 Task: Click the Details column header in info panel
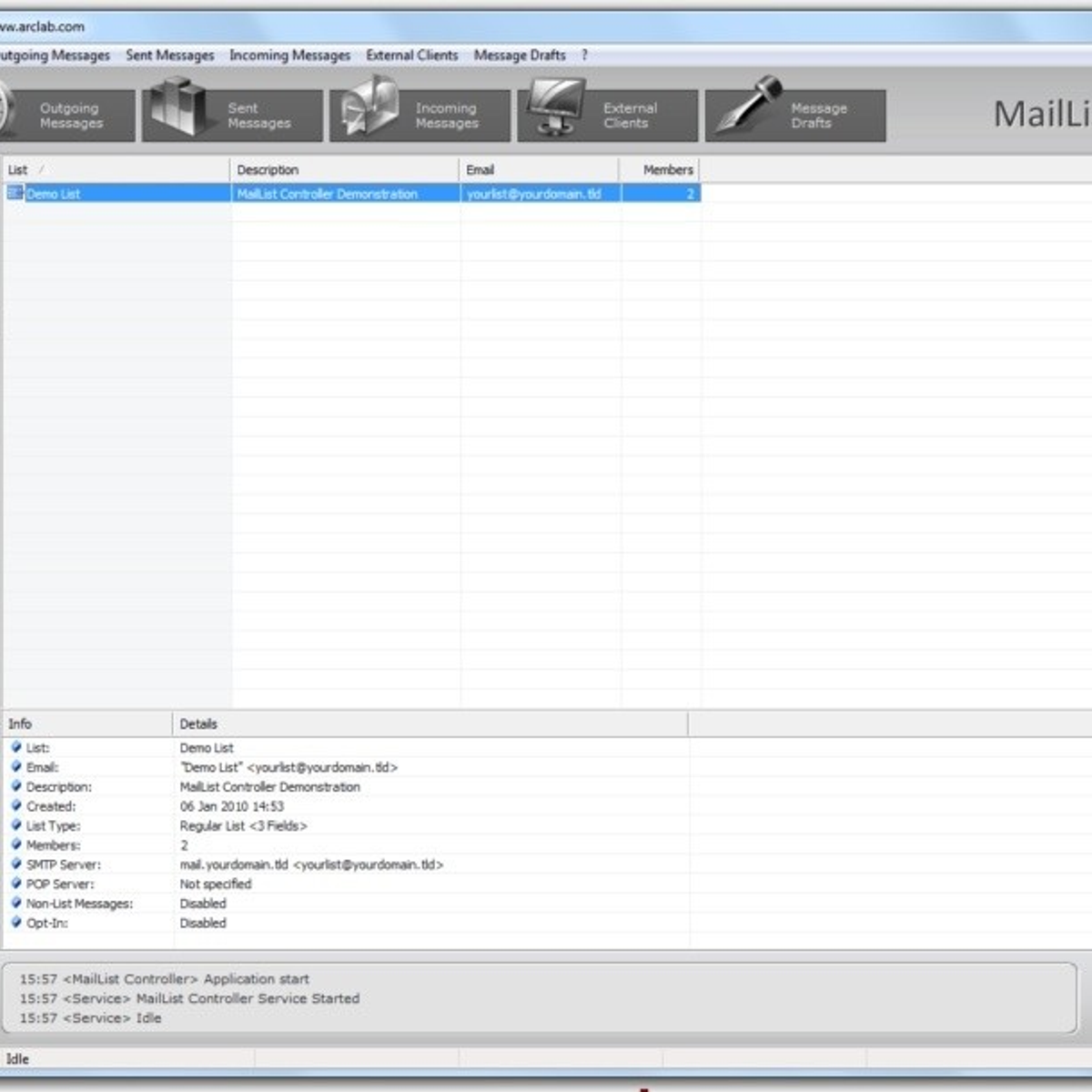click(x=429, y=724)
